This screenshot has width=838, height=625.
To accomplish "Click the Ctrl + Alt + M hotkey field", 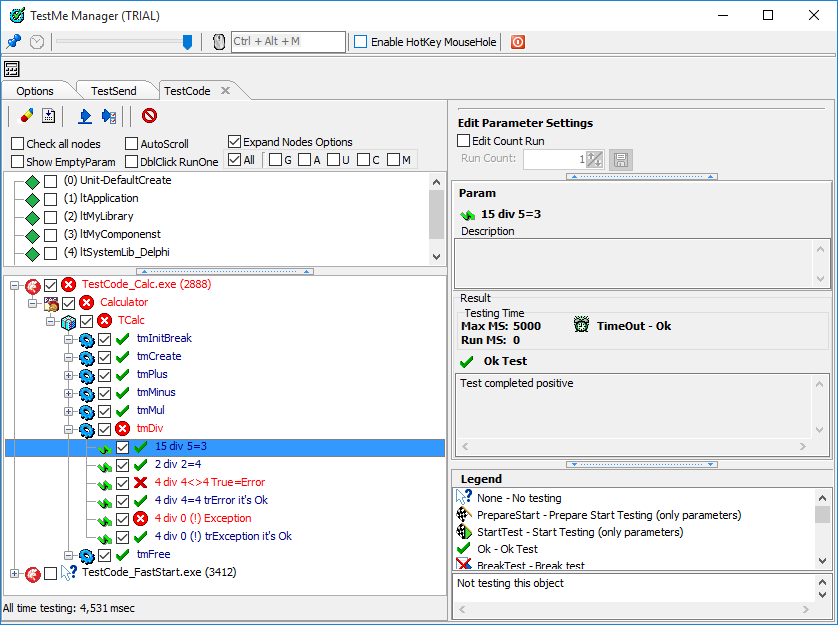I will (288, 42).
